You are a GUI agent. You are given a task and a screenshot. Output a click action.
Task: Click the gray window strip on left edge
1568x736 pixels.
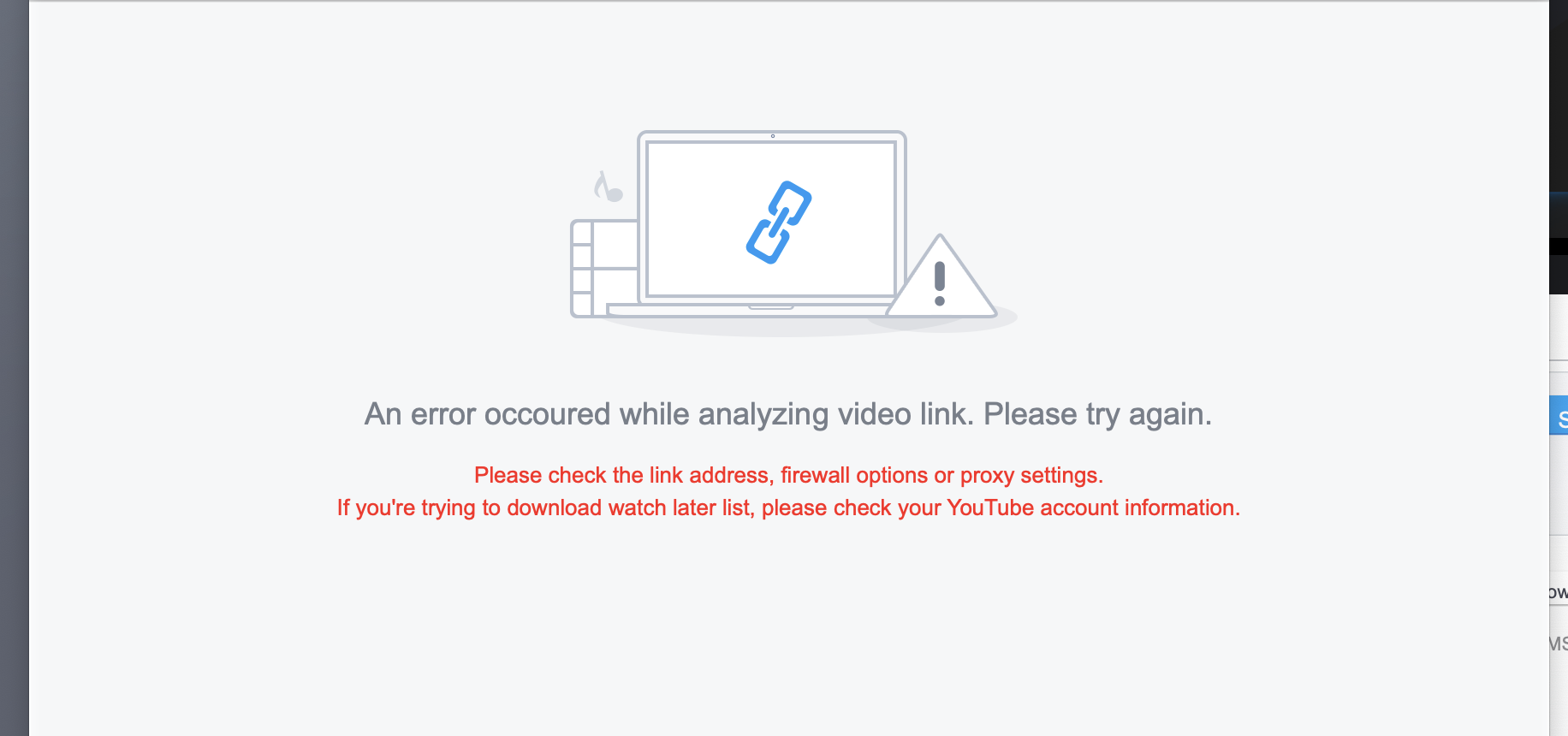point(15,368)
